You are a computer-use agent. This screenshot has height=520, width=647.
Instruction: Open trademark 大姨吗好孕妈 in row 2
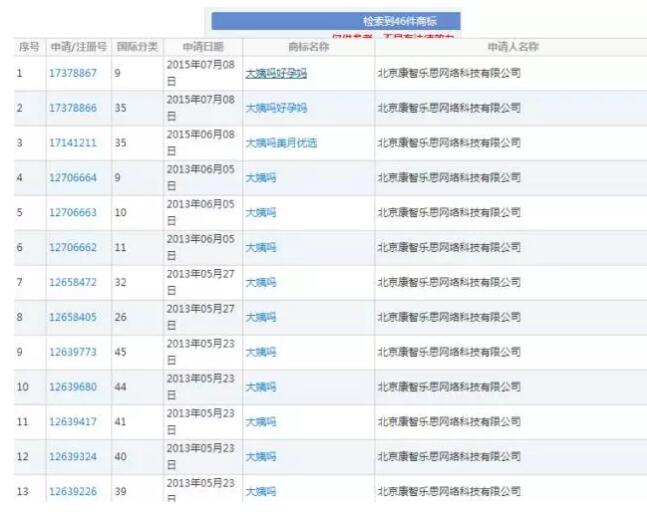pyautogui.click(x=276, y=108)
